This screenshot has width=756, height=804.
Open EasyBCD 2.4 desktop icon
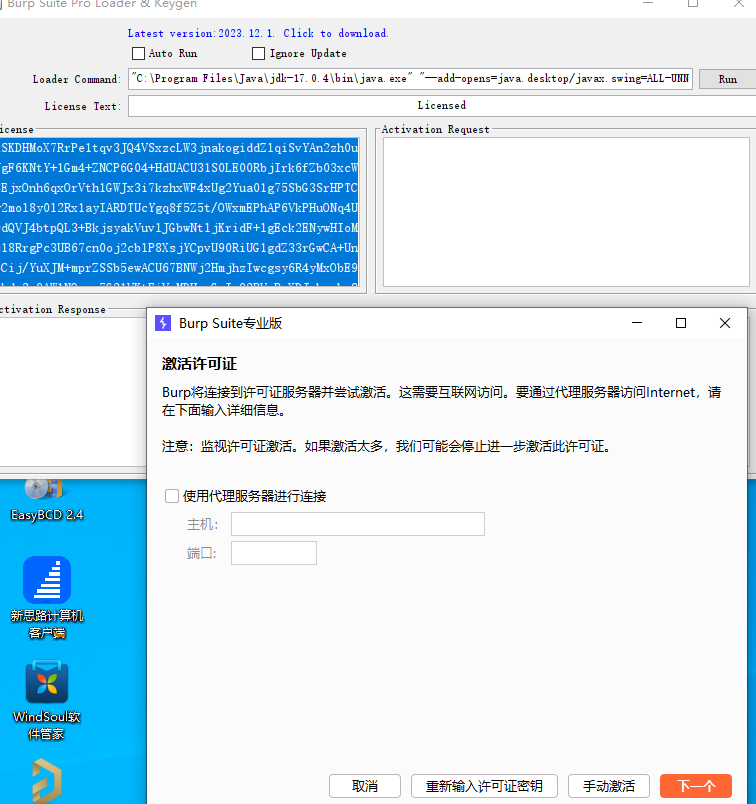47,500
